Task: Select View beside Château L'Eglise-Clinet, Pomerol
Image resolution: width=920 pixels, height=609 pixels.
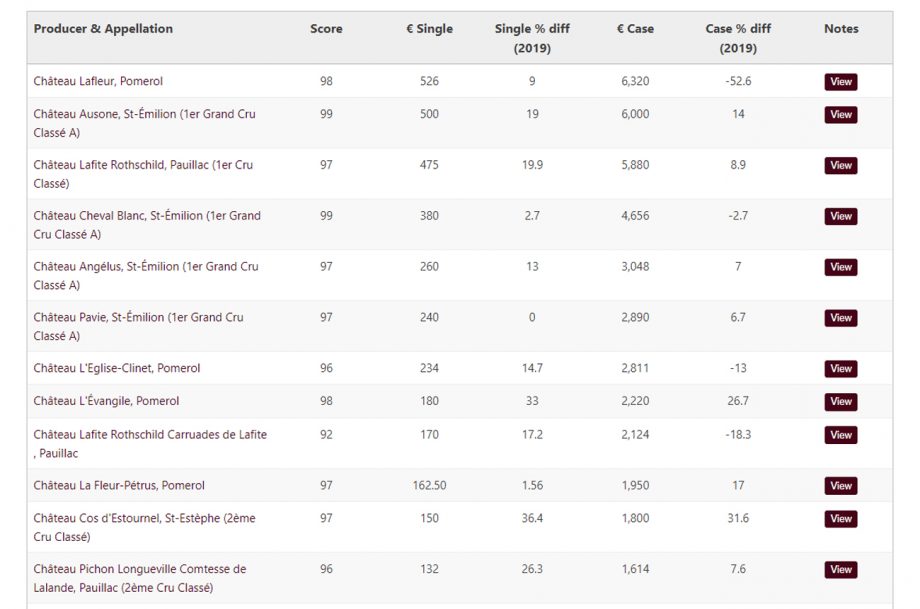Action: click(x=840, y=368)
